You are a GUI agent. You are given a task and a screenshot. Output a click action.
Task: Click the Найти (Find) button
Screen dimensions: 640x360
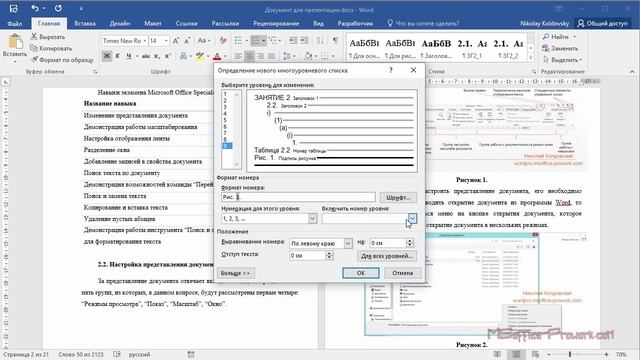(559, 37)
